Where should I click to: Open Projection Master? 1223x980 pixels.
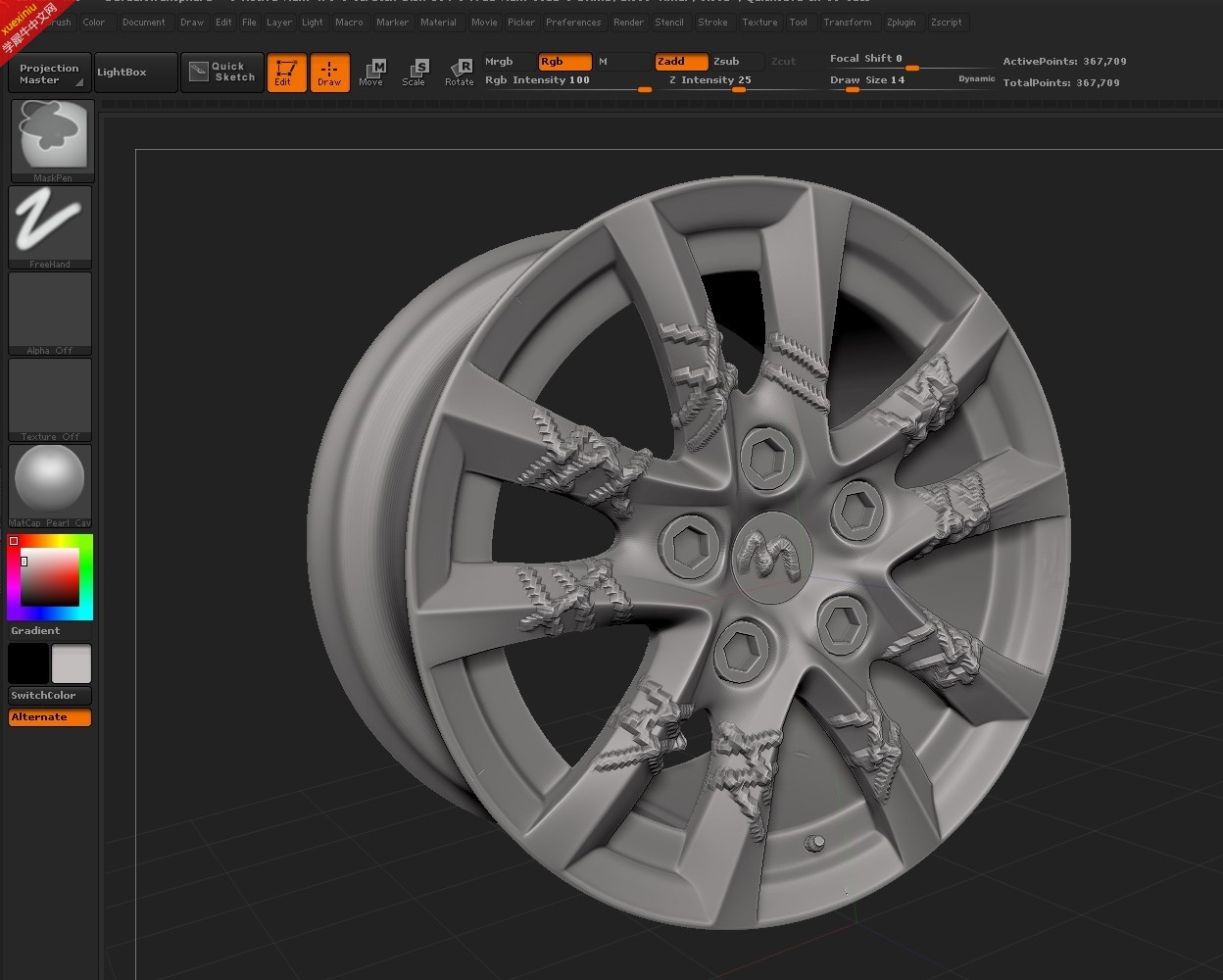point(50,73)
